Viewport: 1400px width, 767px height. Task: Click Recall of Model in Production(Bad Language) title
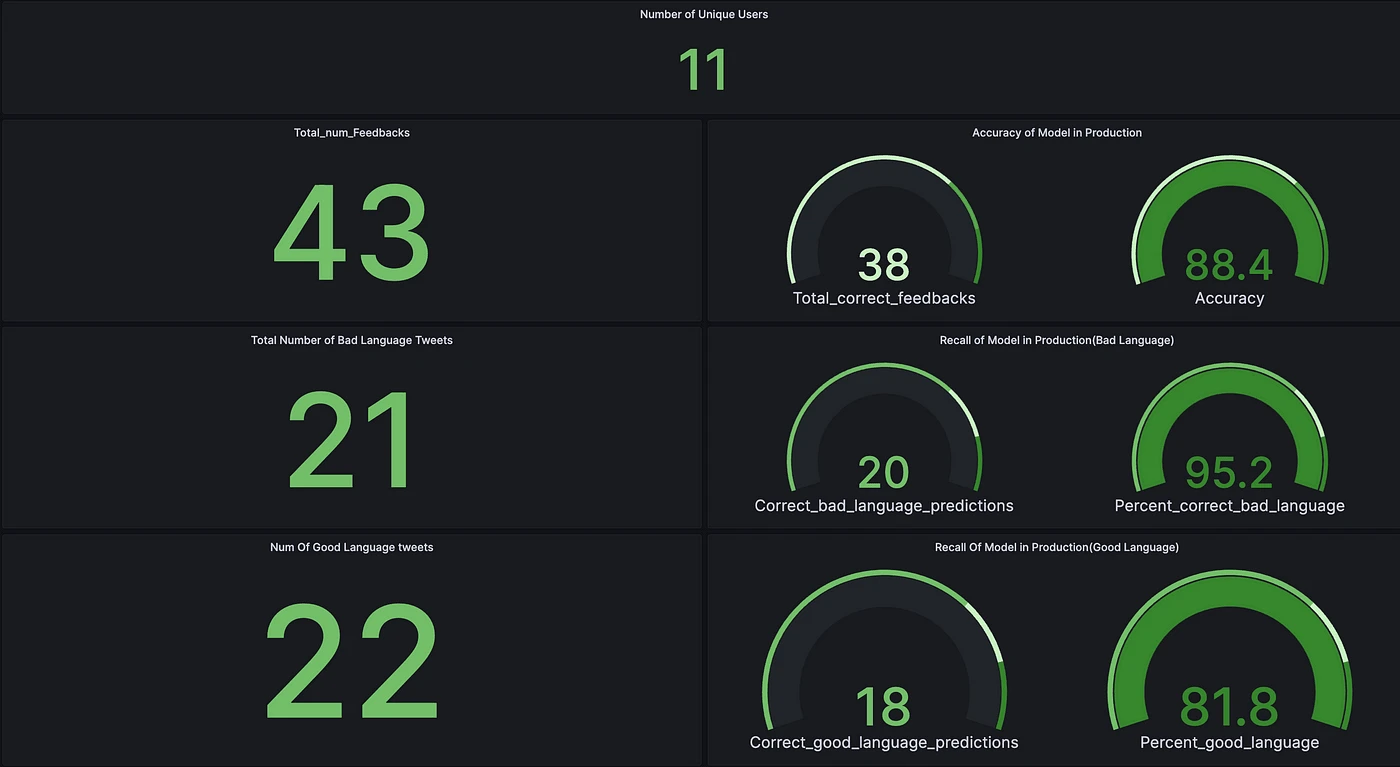click(x=1056, y=341)
